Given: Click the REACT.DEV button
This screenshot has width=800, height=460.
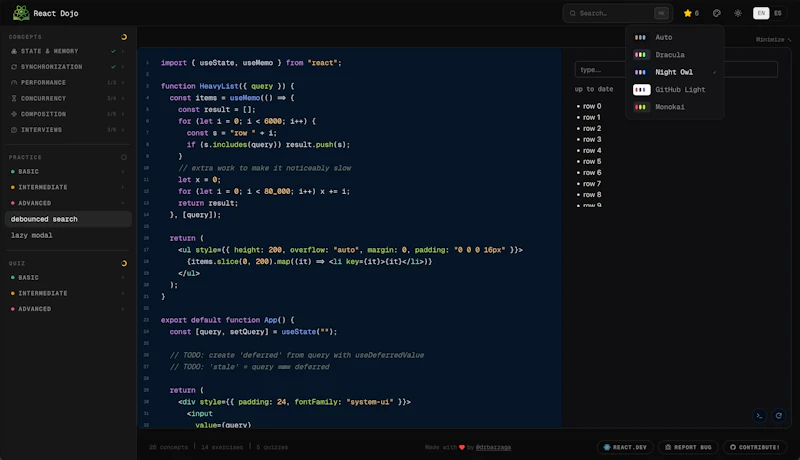Looking at the screenshot, I should point(625,447).
